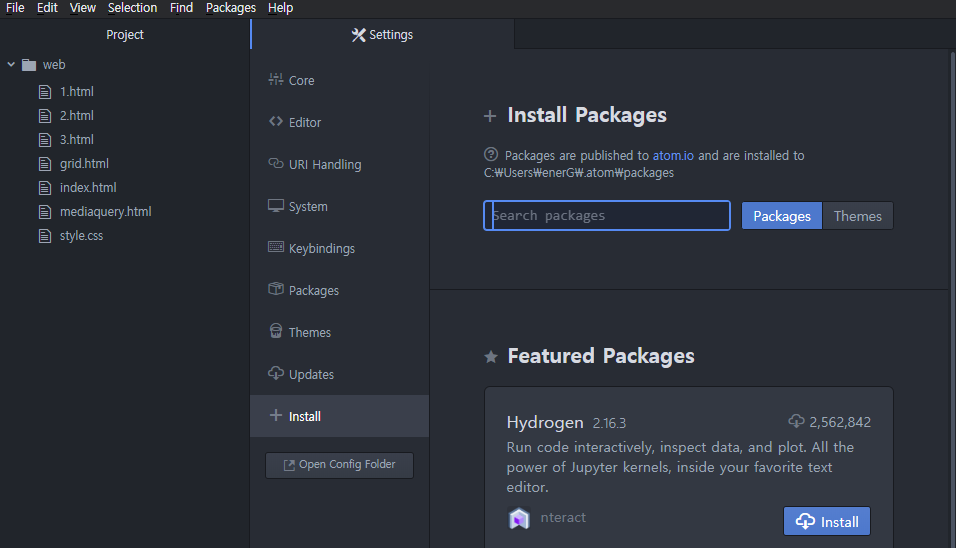Click the Featured Packages heading
This screenshot has width=956, height=548.
click(x=601, y=356)
